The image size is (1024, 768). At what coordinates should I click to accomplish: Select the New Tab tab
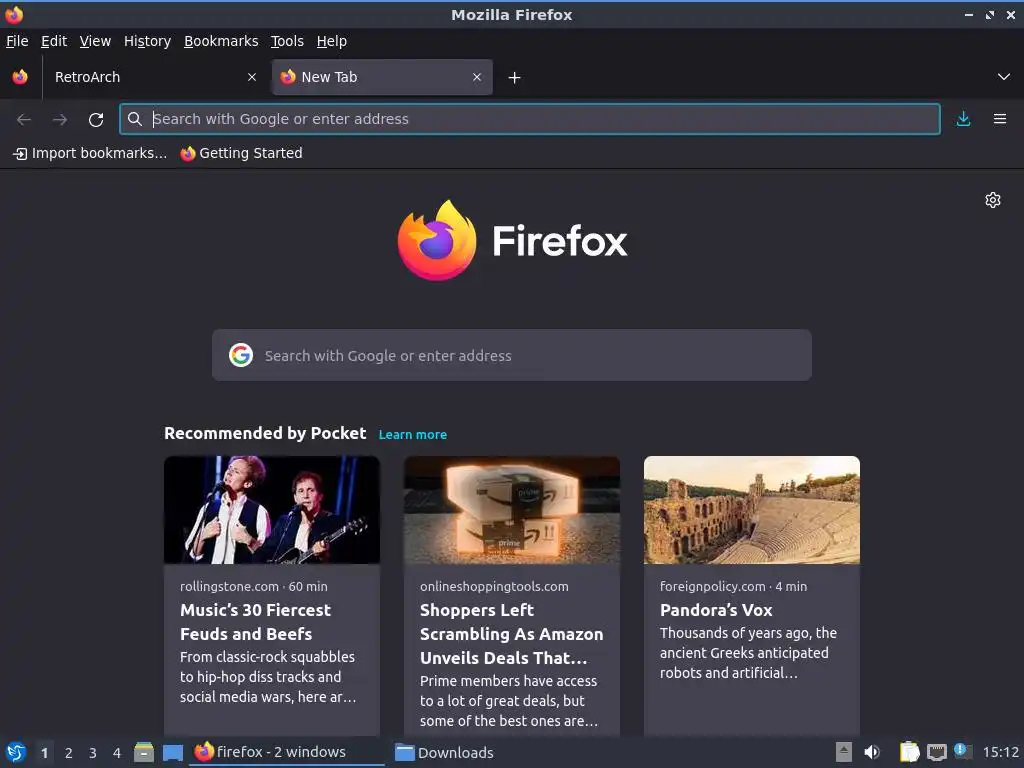(x=382, y=77)
